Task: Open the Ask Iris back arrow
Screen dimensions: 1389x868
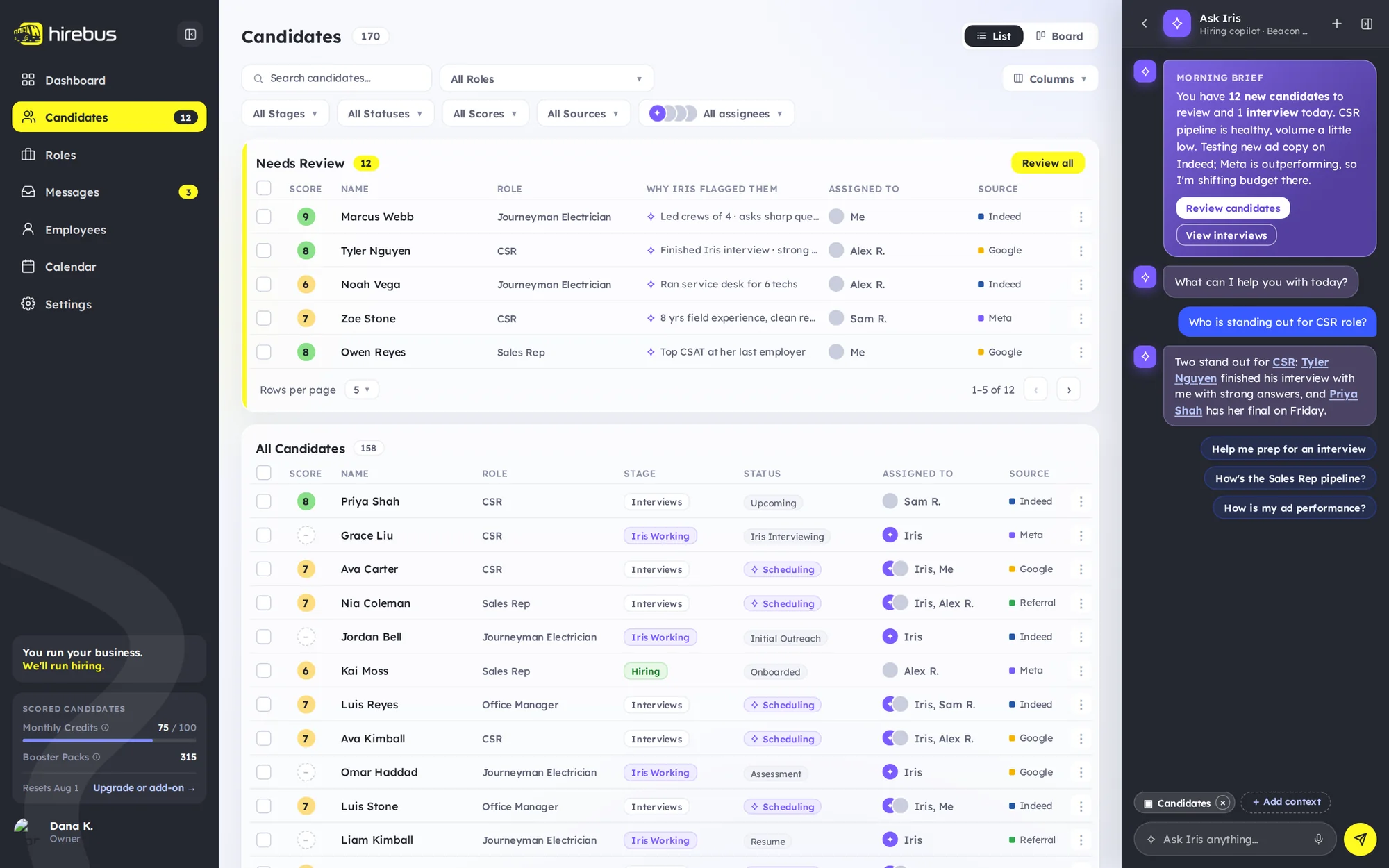Action: (x=1145, y=24)
